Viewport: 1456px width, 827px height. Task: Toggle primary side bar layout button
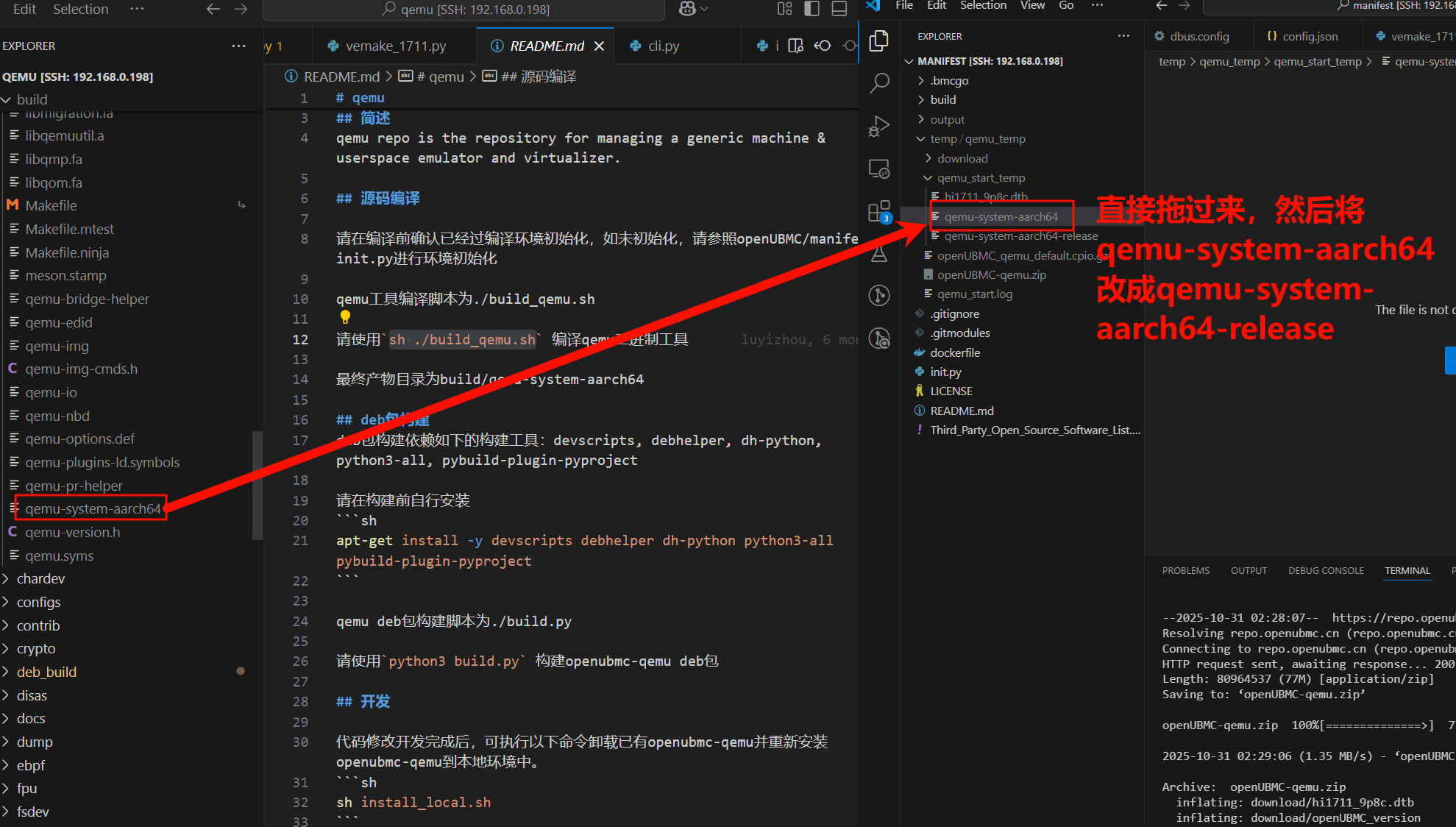pyautogui.click(x=812, y=9)
